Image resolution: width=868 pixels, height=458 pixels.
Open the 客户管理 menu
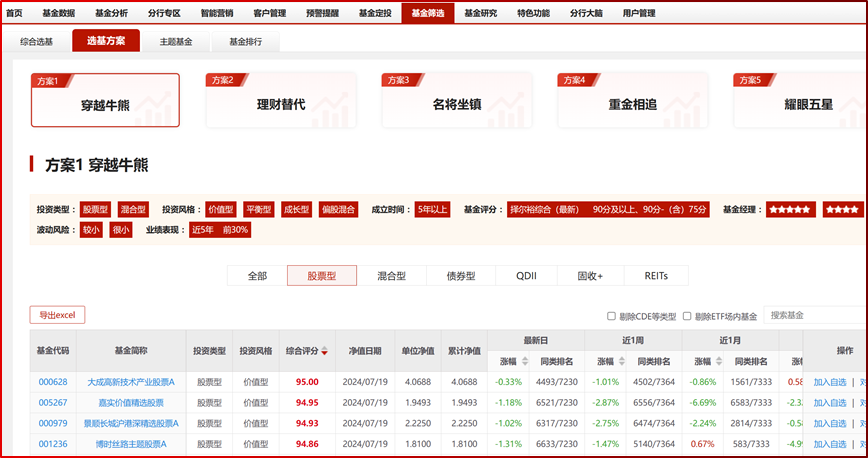[x=270, y=13]
